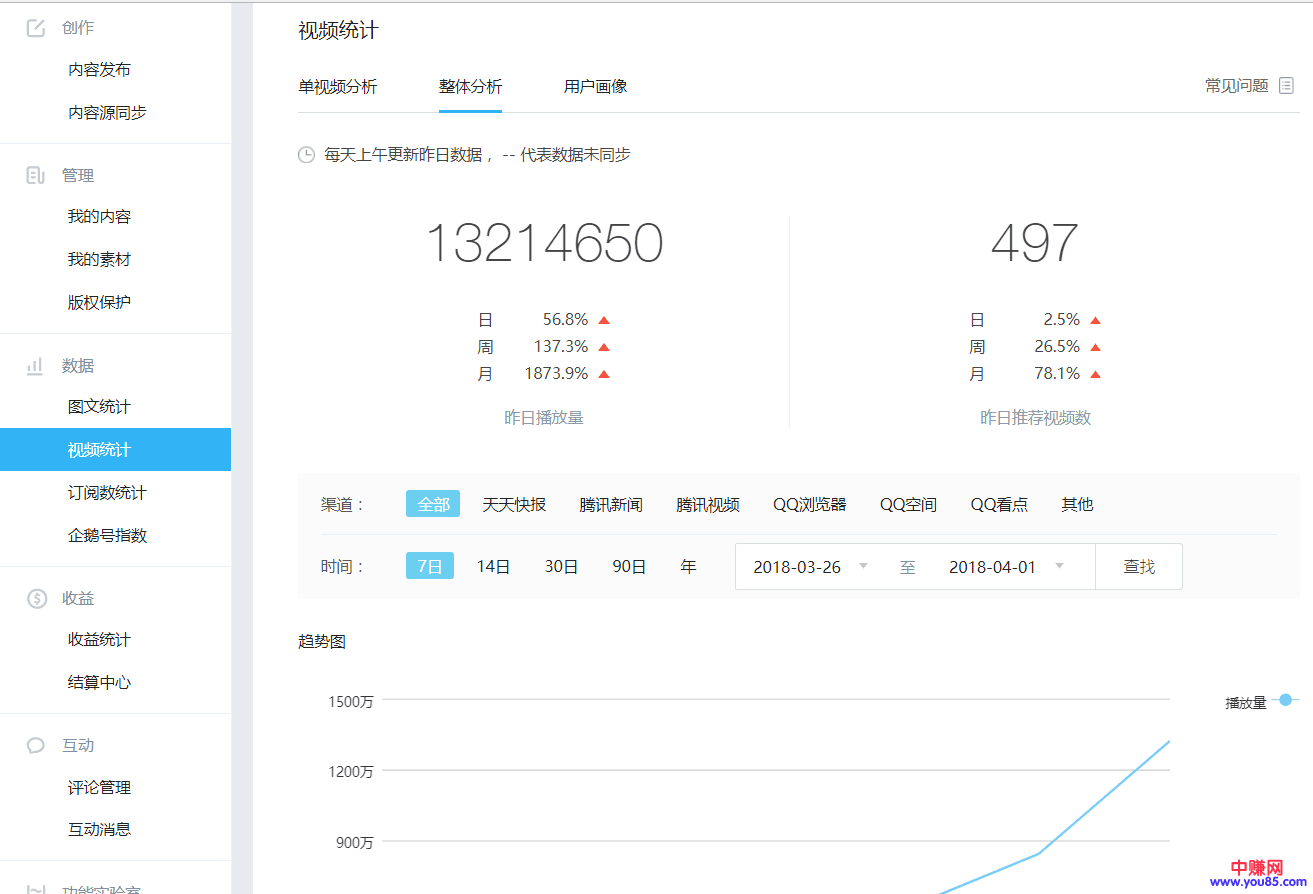Click the 数据 bar chart icon

(36, 366)
